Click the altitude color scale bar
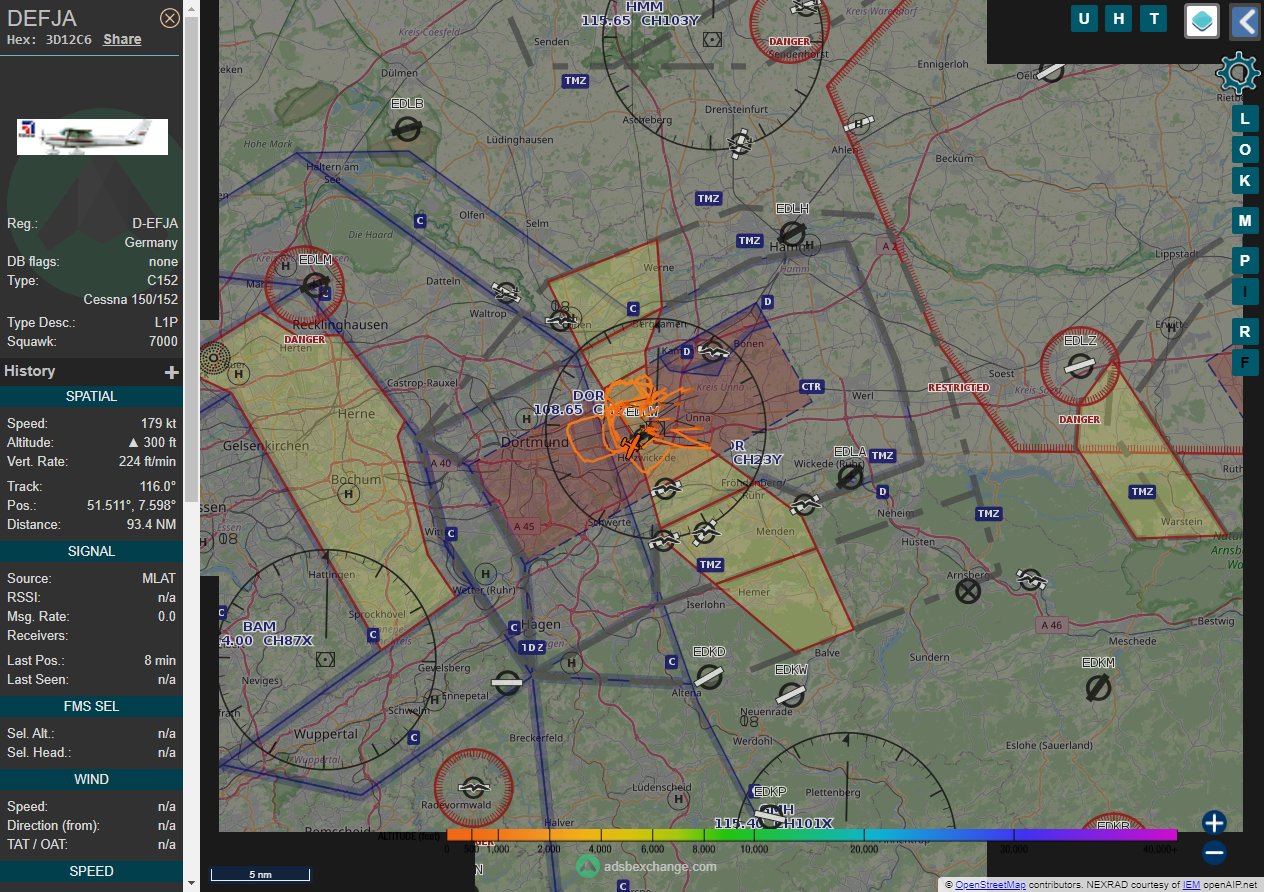The image size is (1264, 892). click(811, 835)
